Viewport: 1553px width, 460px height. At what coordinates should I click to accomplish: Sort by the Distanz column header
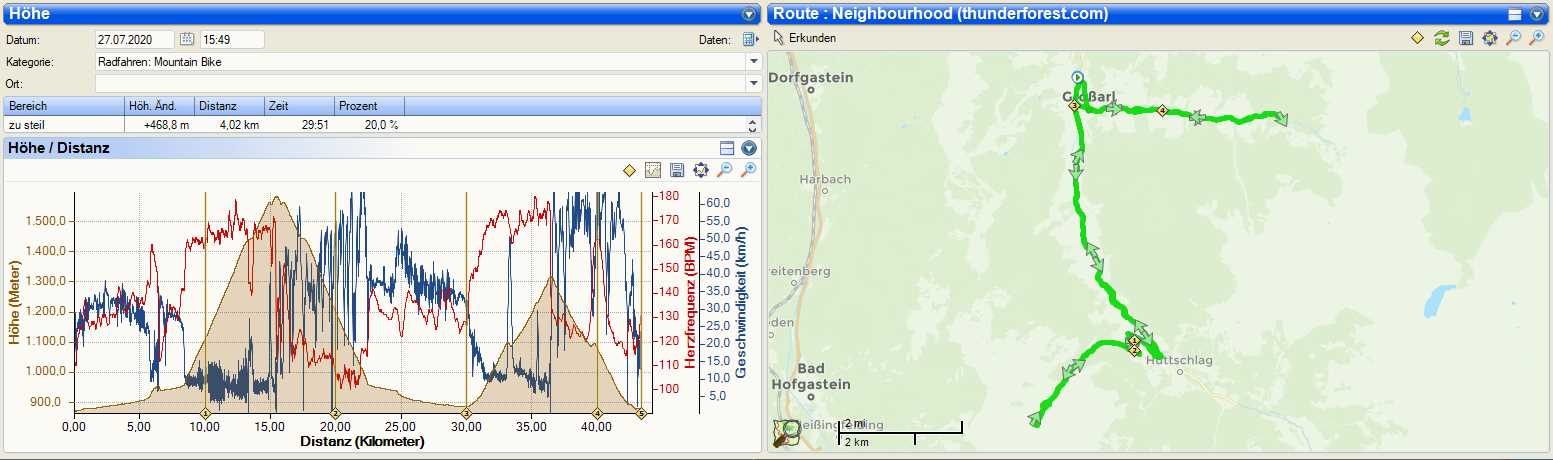pos(229,106)
